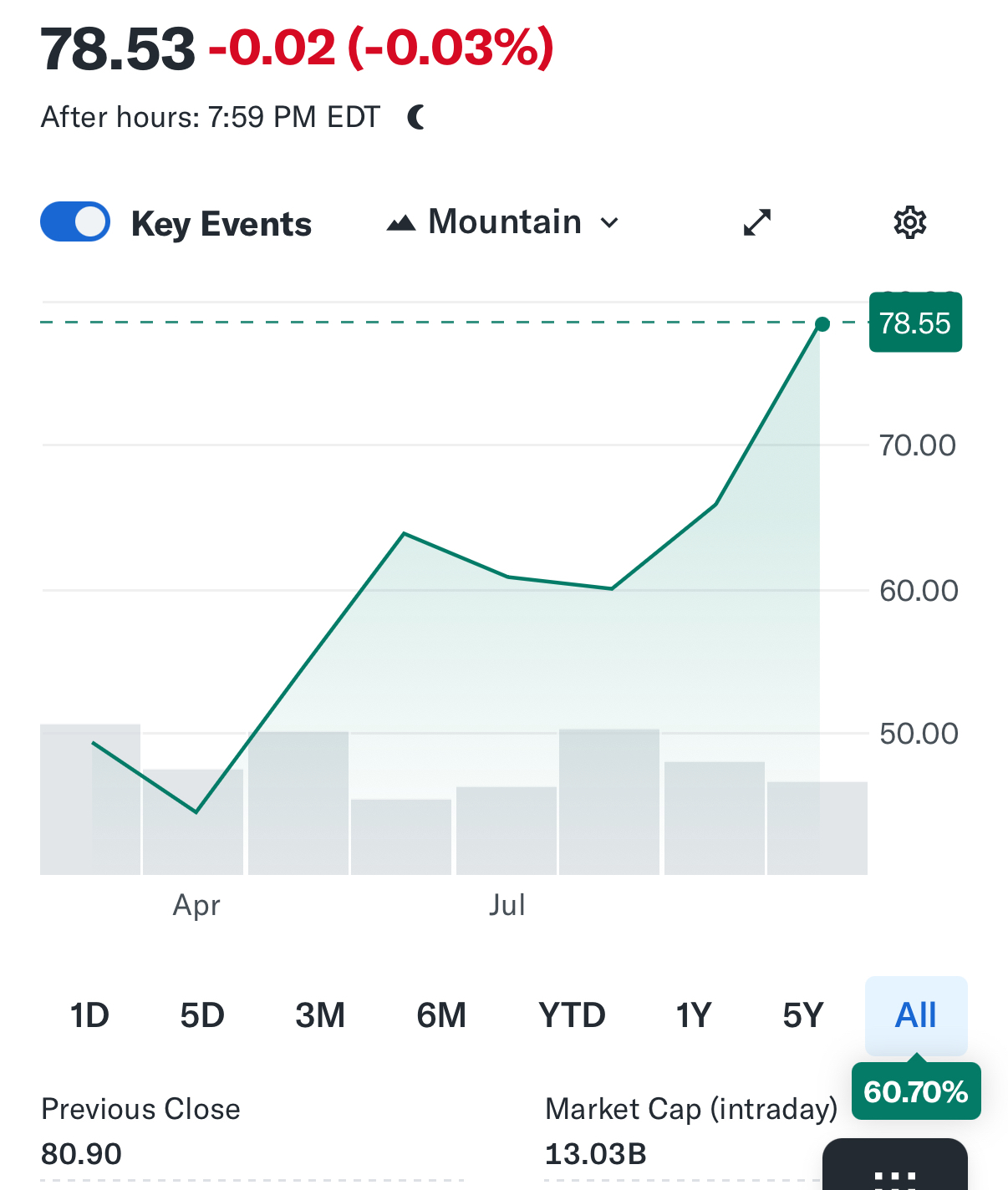Switch to 3M range
Screen dimensions: 1008x1190
coord(320,1015)
